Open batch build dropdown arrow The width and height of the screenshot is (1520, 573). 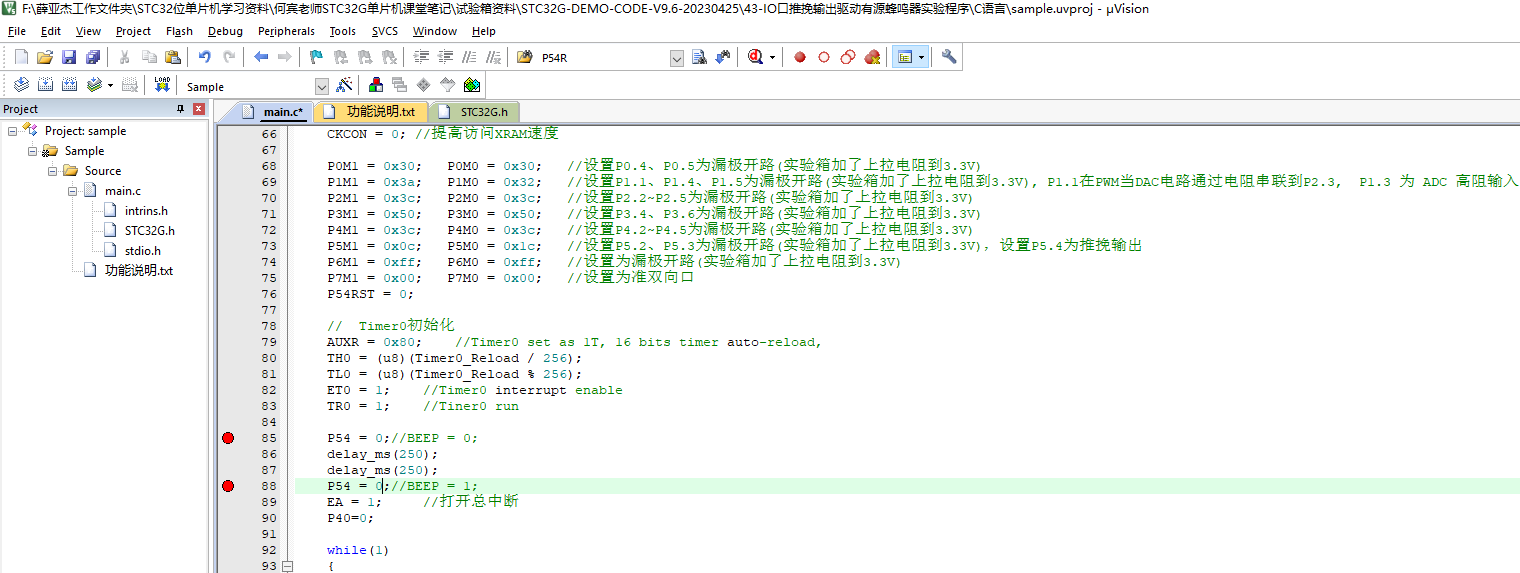coord(110,85)
